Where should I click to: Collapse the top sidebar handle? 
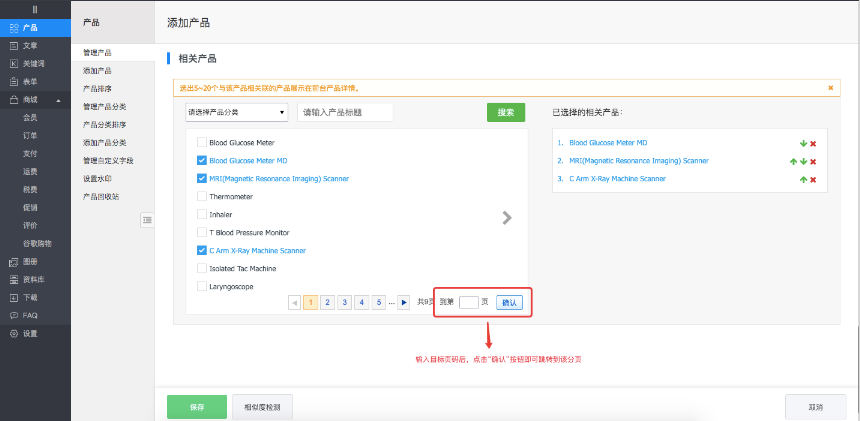[x=35, y=9]
